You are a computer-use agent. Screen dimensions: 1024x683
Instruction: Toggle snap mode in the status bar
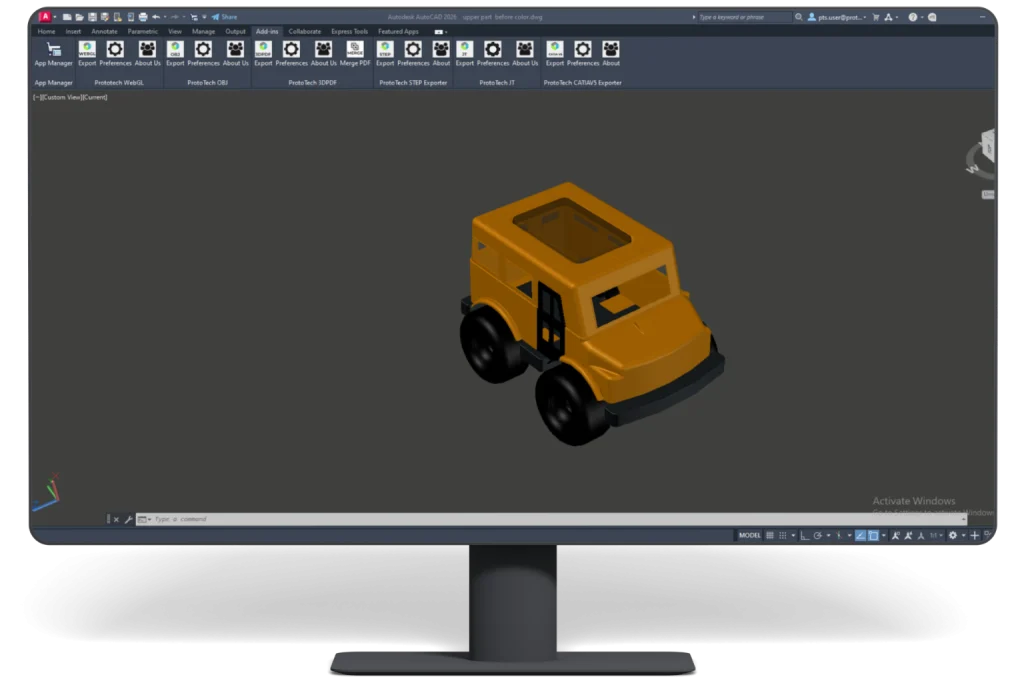tap(784, 535)
